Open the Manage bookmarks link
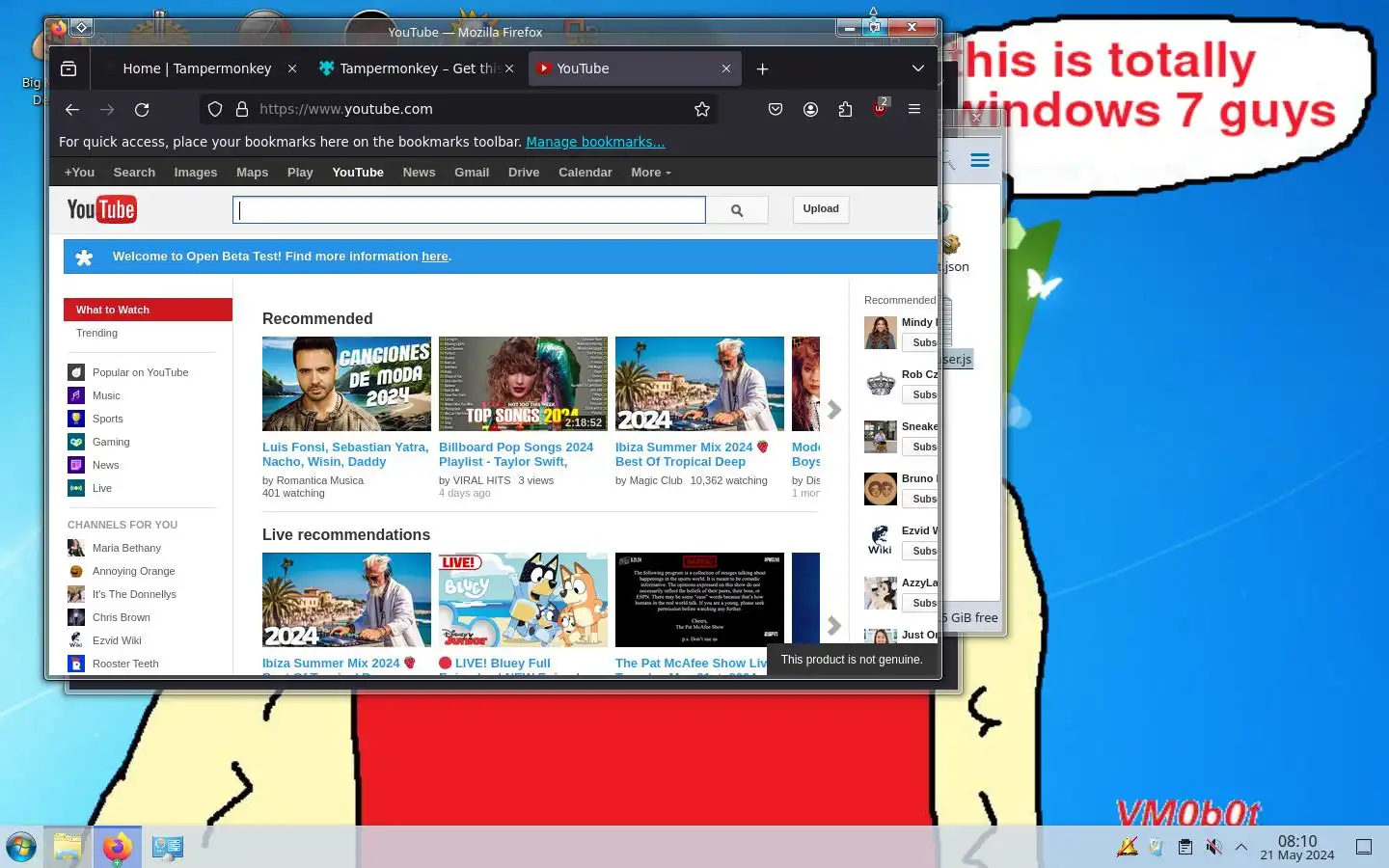 [x=595, y=142]
